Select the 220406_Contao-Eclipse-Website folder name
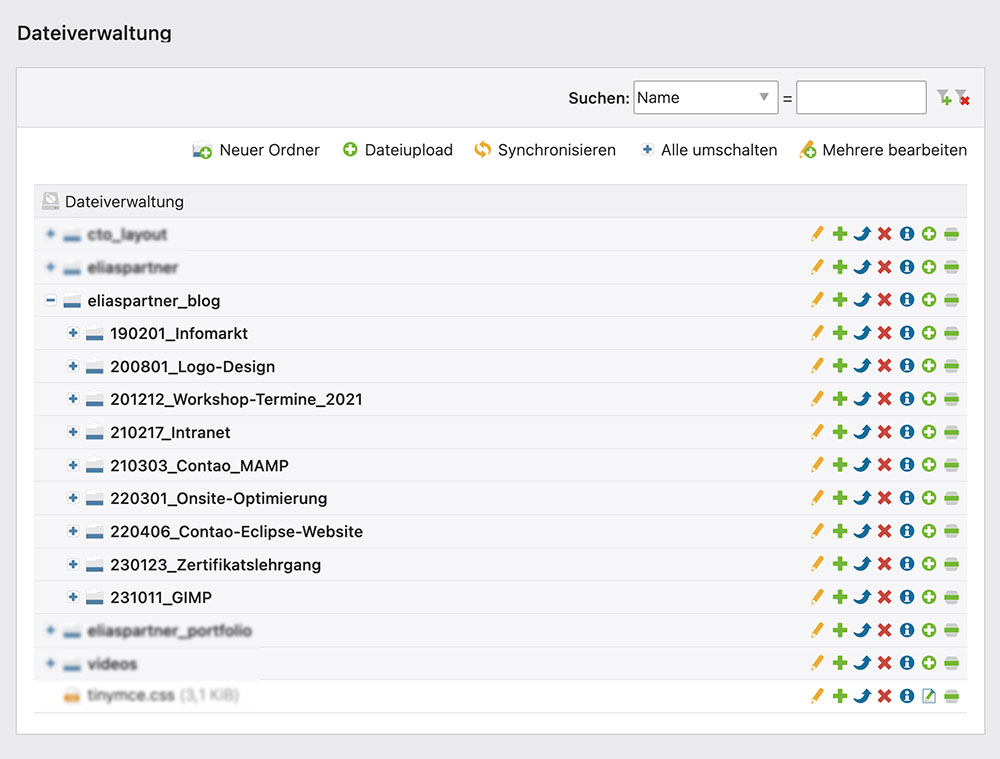The width and height of the screenshot is (1000, 759). (237, 531)
